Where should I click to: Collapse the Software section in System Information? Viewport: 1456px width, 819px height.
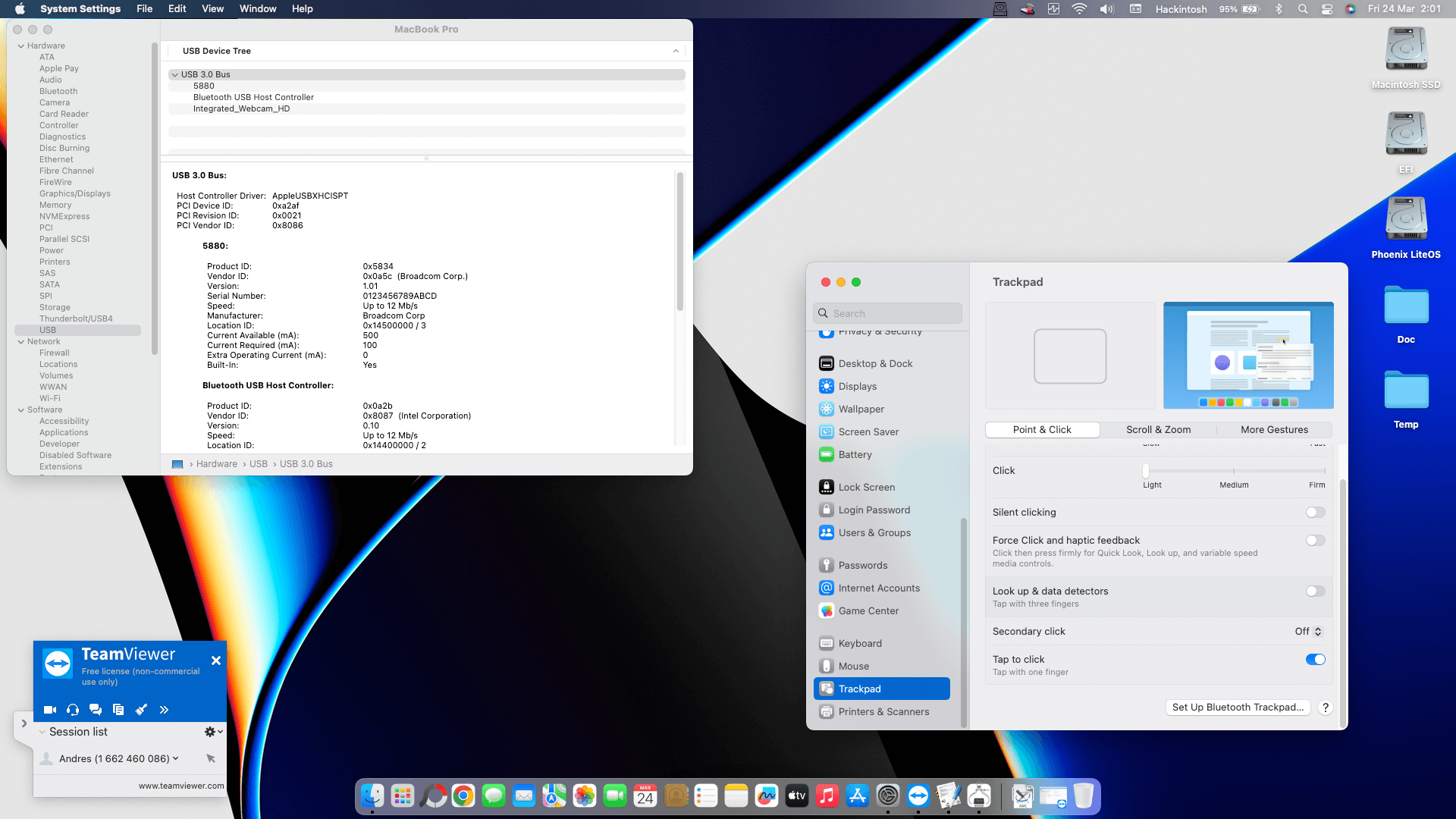pyautogui.click(x=21, y=410)
